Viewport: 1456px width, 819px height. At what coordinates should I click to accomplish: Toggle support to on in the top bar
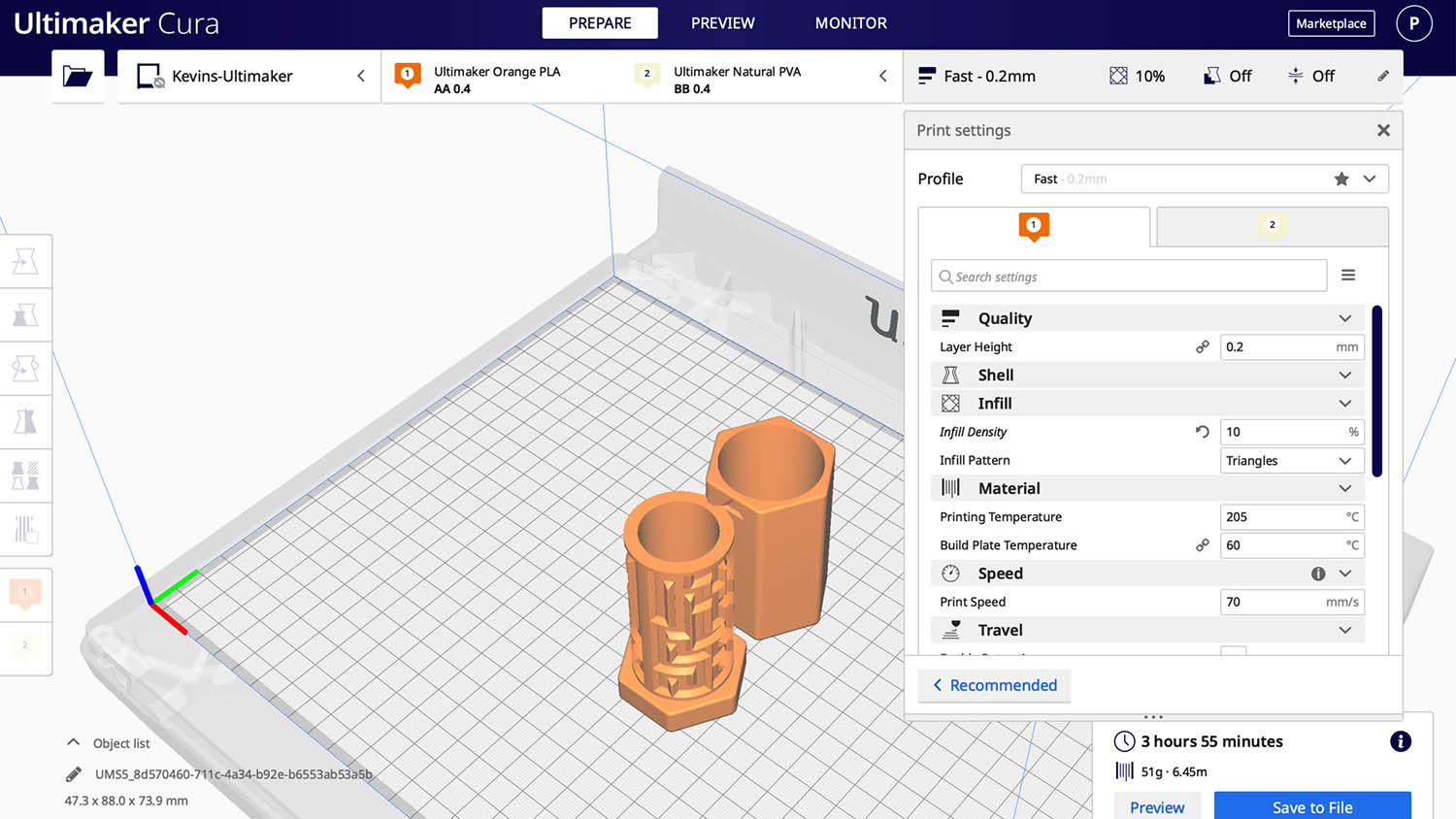(1227, 76)
